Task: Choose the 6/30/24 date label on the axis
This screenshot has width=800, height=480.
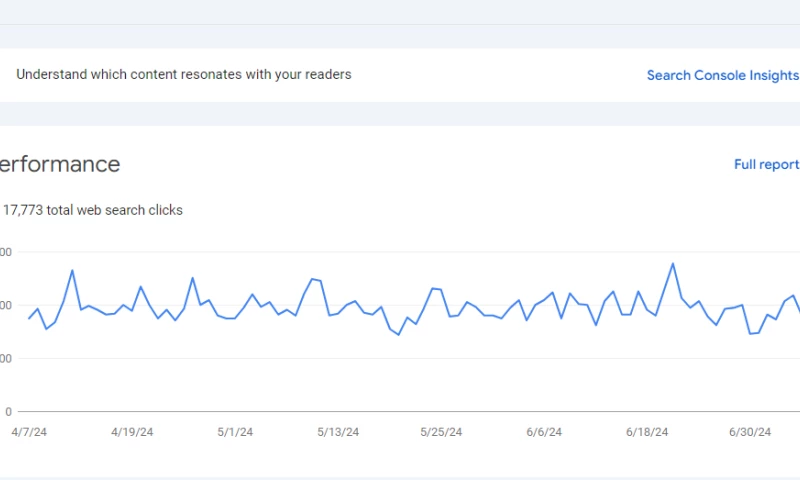Action: [x=749, y=432]
